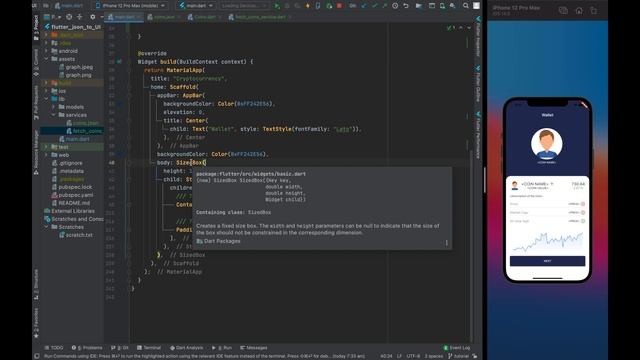Open the Structure tool window stripe button
Image resolution: width=640 pixels, height=360 pixels.
[x=36, y=284]
